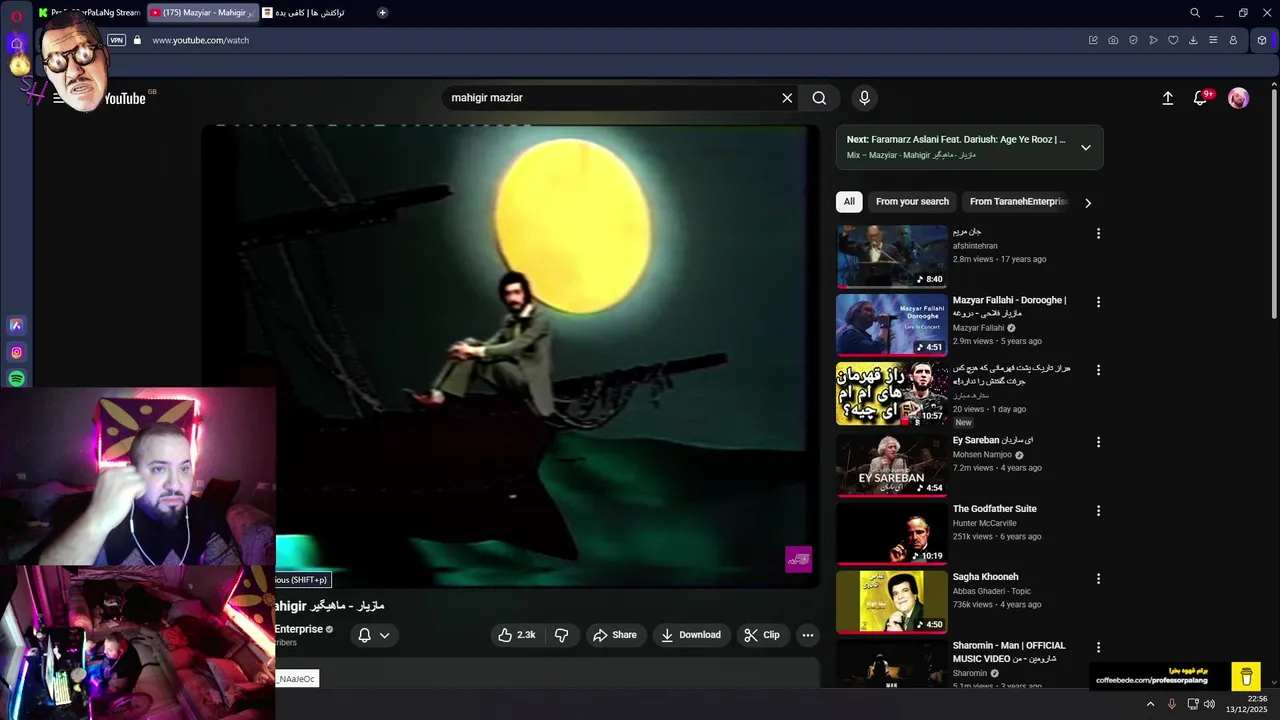Open Opera edit/pinboard icon in toolbar

pos(1093,40)
